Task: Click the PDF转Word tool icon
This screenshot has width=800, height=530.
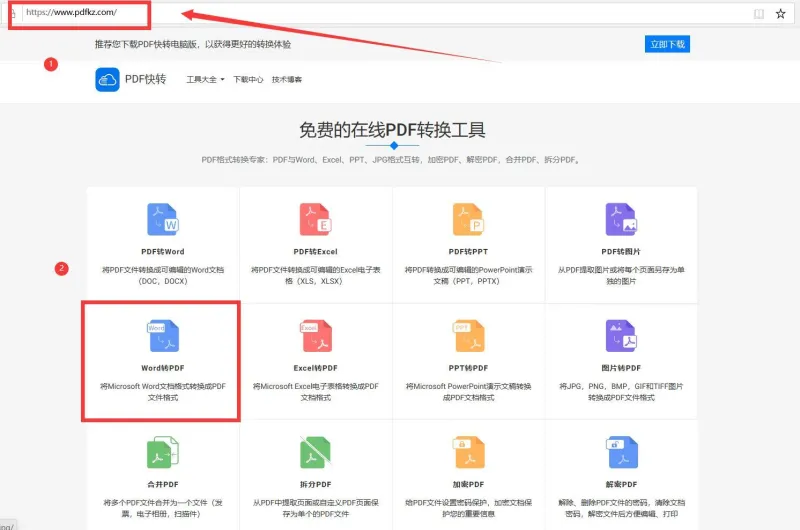Action: (x=163, y=219)
